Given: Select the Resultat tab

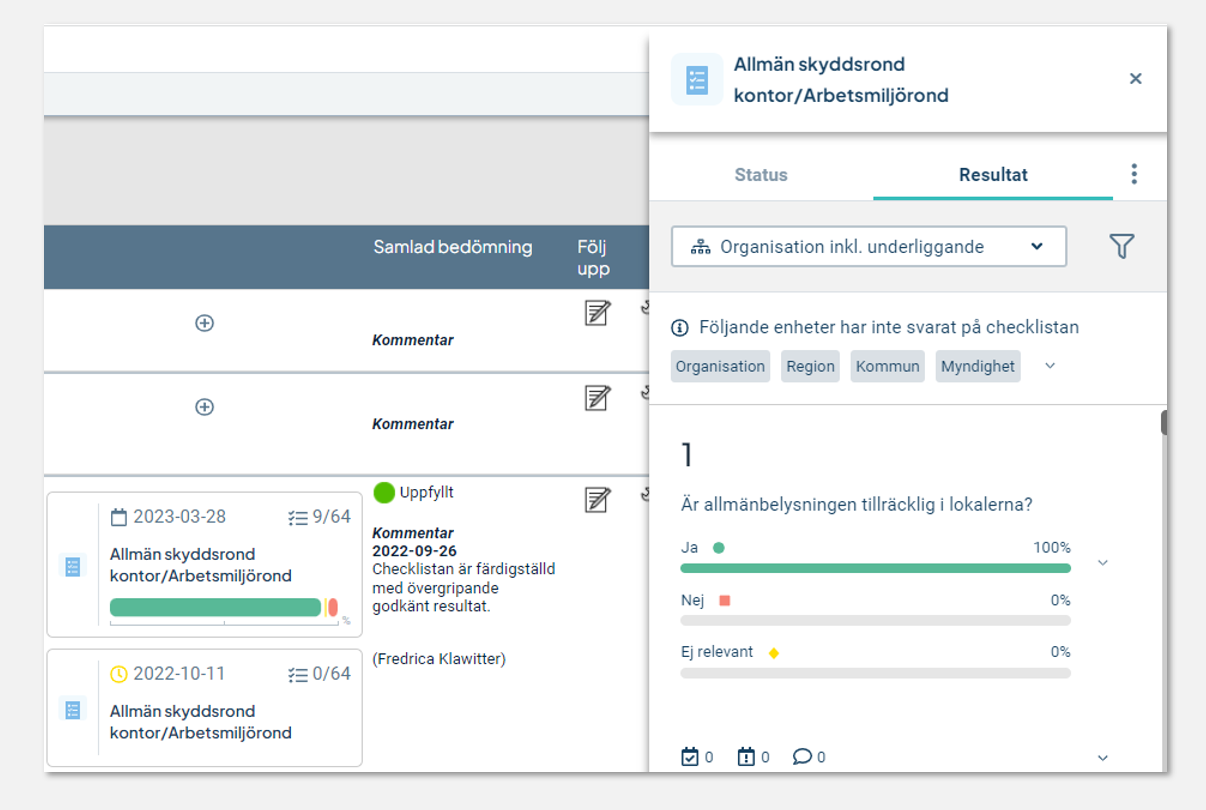Looking at the screenshot, I should tap(993, 174).
